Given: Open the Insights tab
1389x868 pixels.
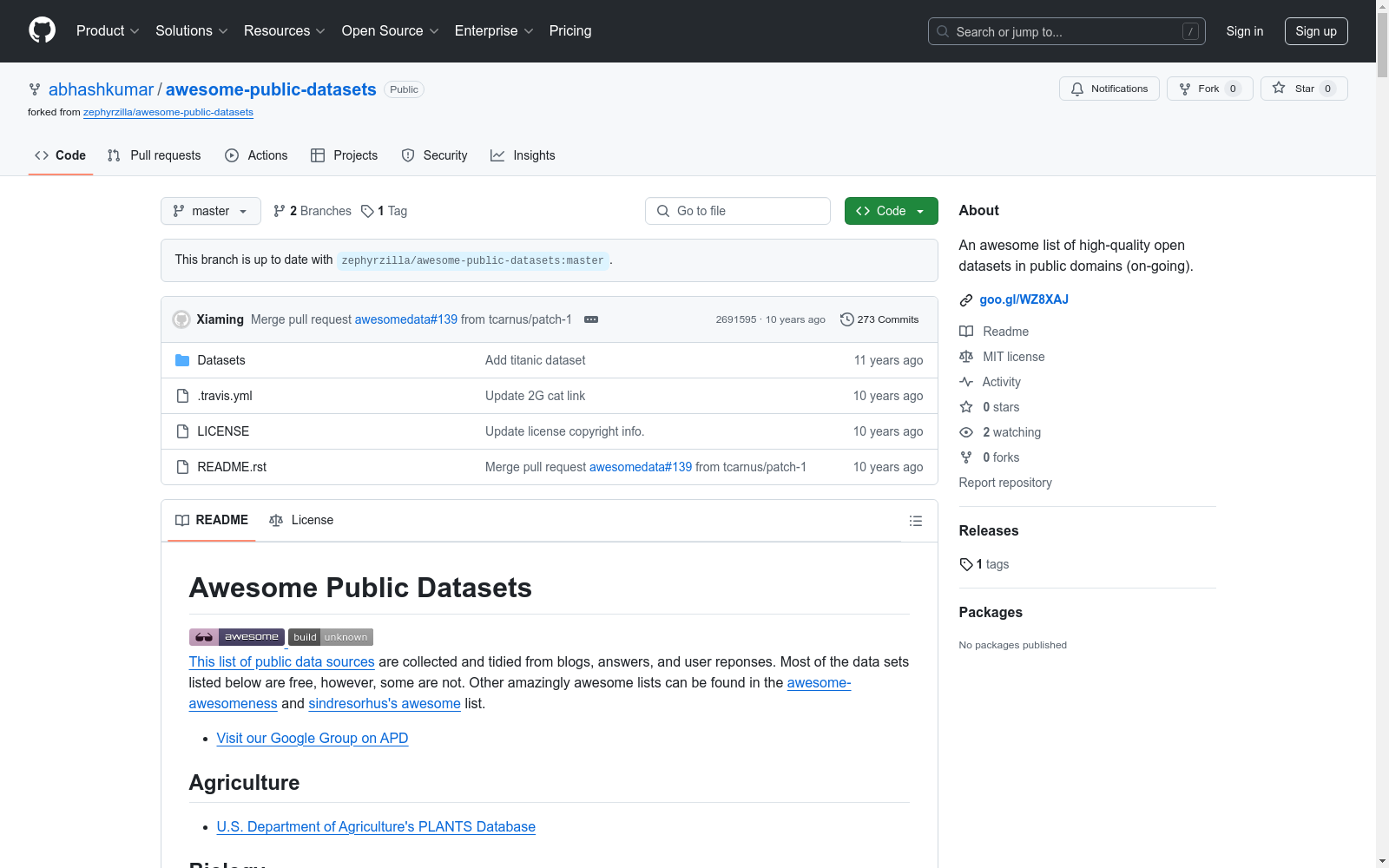Looking at the screenshot, I should [523, 155].
